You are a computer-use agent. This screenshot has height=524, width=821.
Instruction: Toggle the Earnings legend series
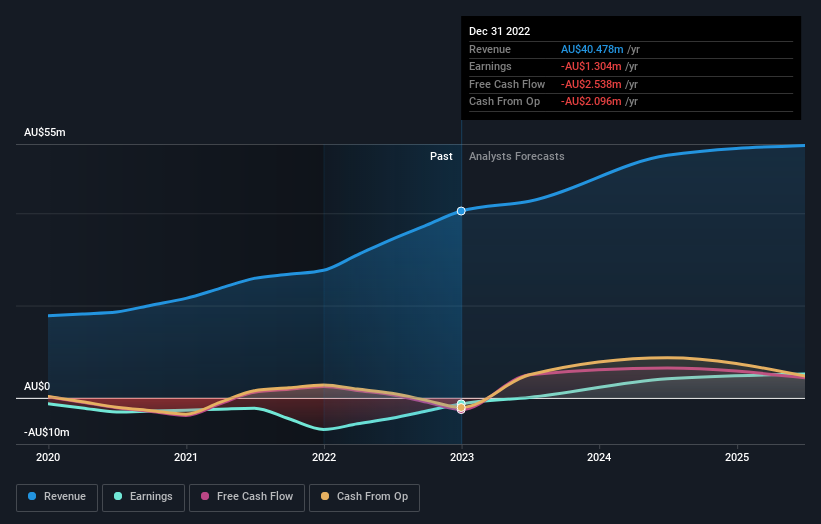pyautogui.click(x=143, y=497)
